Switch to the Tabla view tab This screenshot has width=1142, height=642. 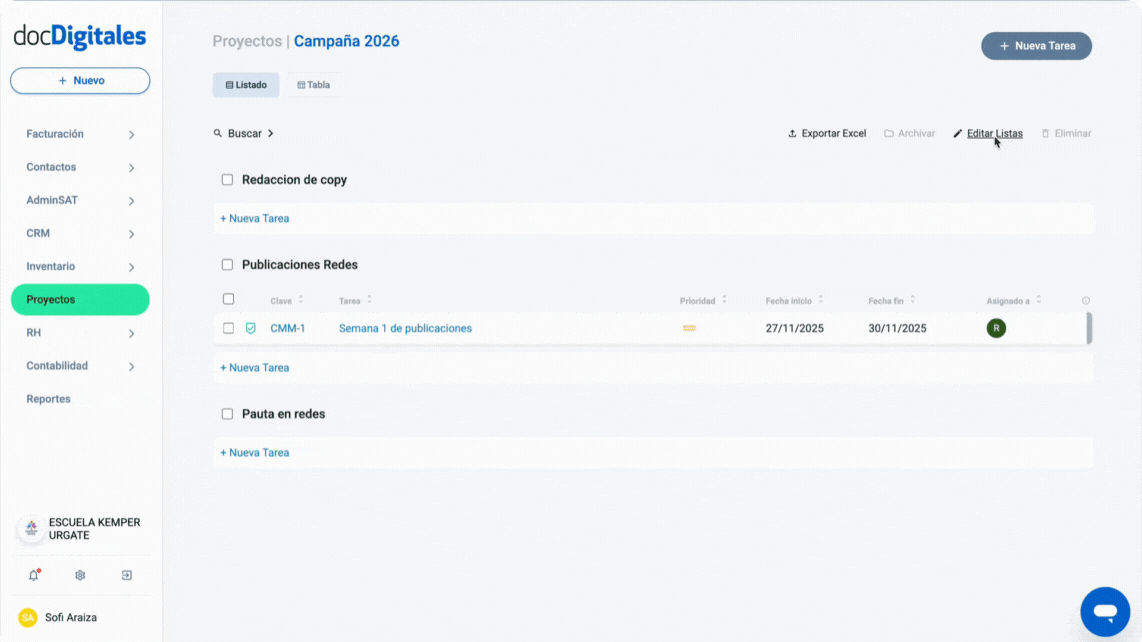coord(313,84)
